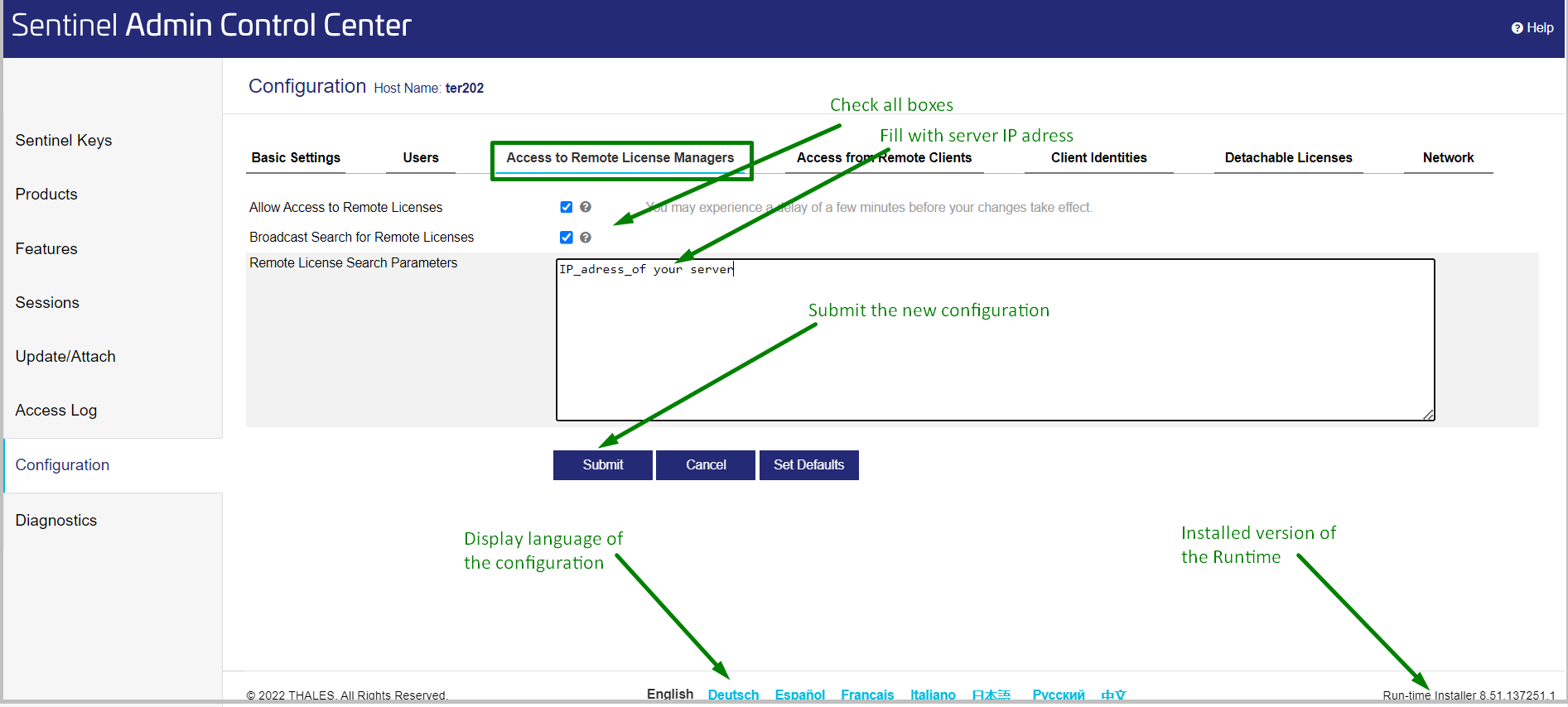Open Access Log in sidebar
This screenshot has height=707, width=1568.
(x=56, y=410)
